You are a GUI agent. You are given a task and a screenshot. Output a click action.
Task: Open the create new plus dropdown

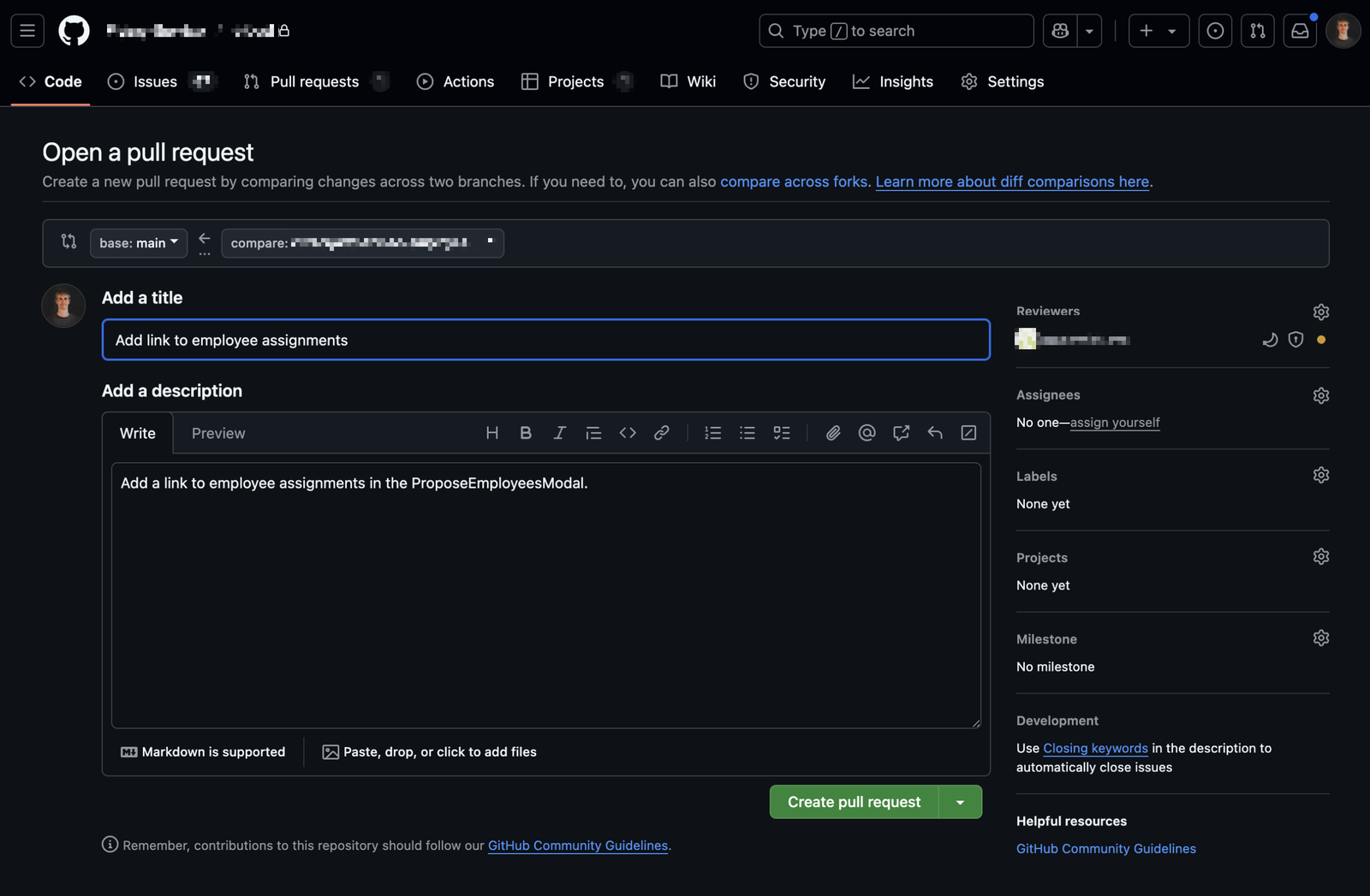click(x=1158, y=31)
